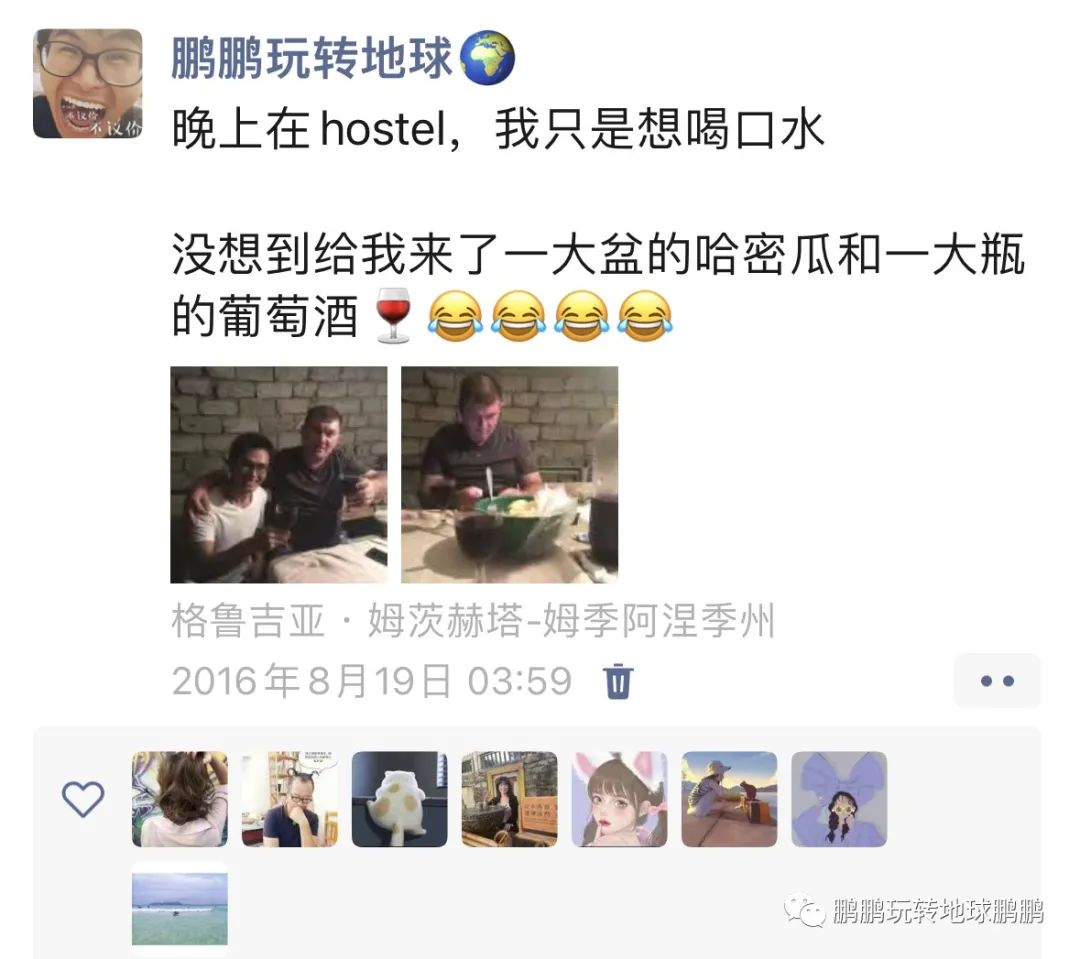Open the two-dot more options button
This screenshot has height=959, width=1080.
click(x=997, y=681)
